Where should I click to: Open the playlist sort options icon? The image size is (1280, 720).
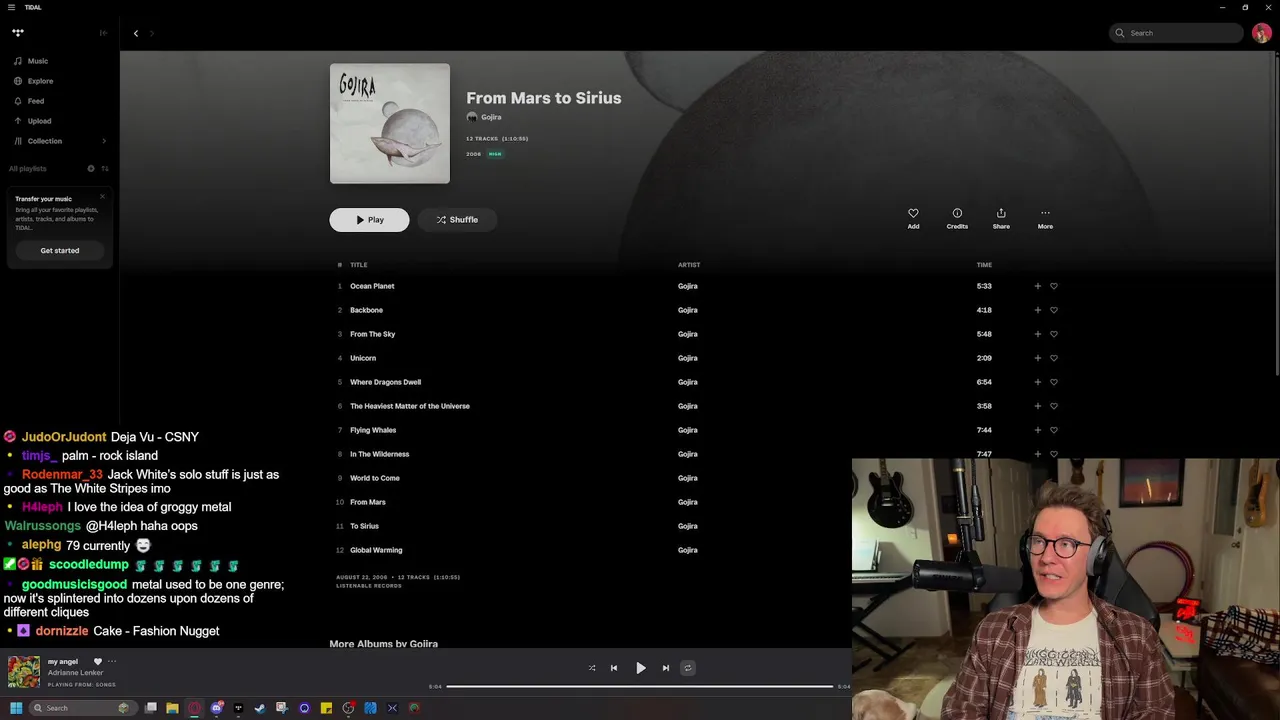[105, 168]
